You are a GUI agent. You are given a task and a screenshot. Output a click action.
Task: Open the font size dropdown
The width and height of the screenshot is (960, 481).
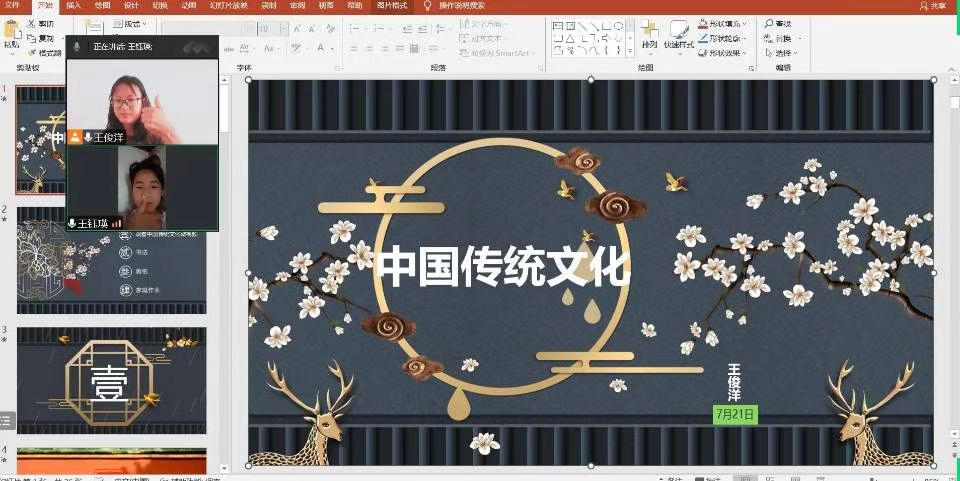pyautogui.click(x=283, y=28)
